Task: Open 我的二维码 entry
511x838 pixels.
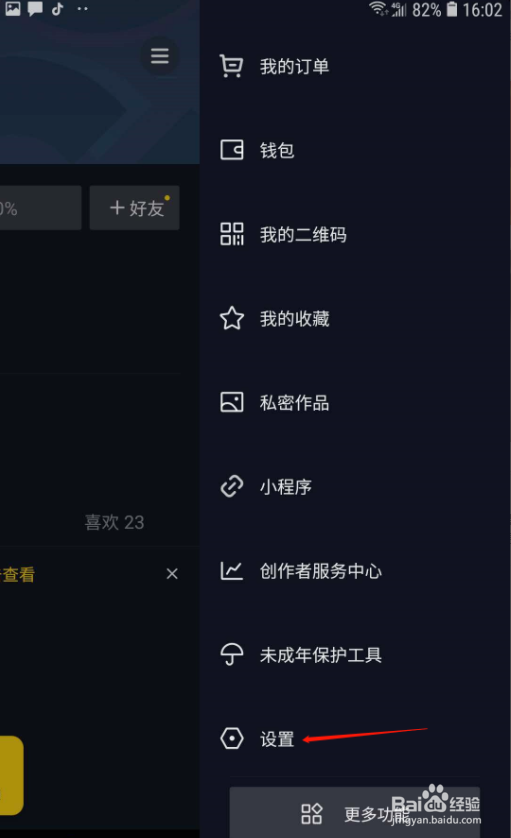Action: 303,235
